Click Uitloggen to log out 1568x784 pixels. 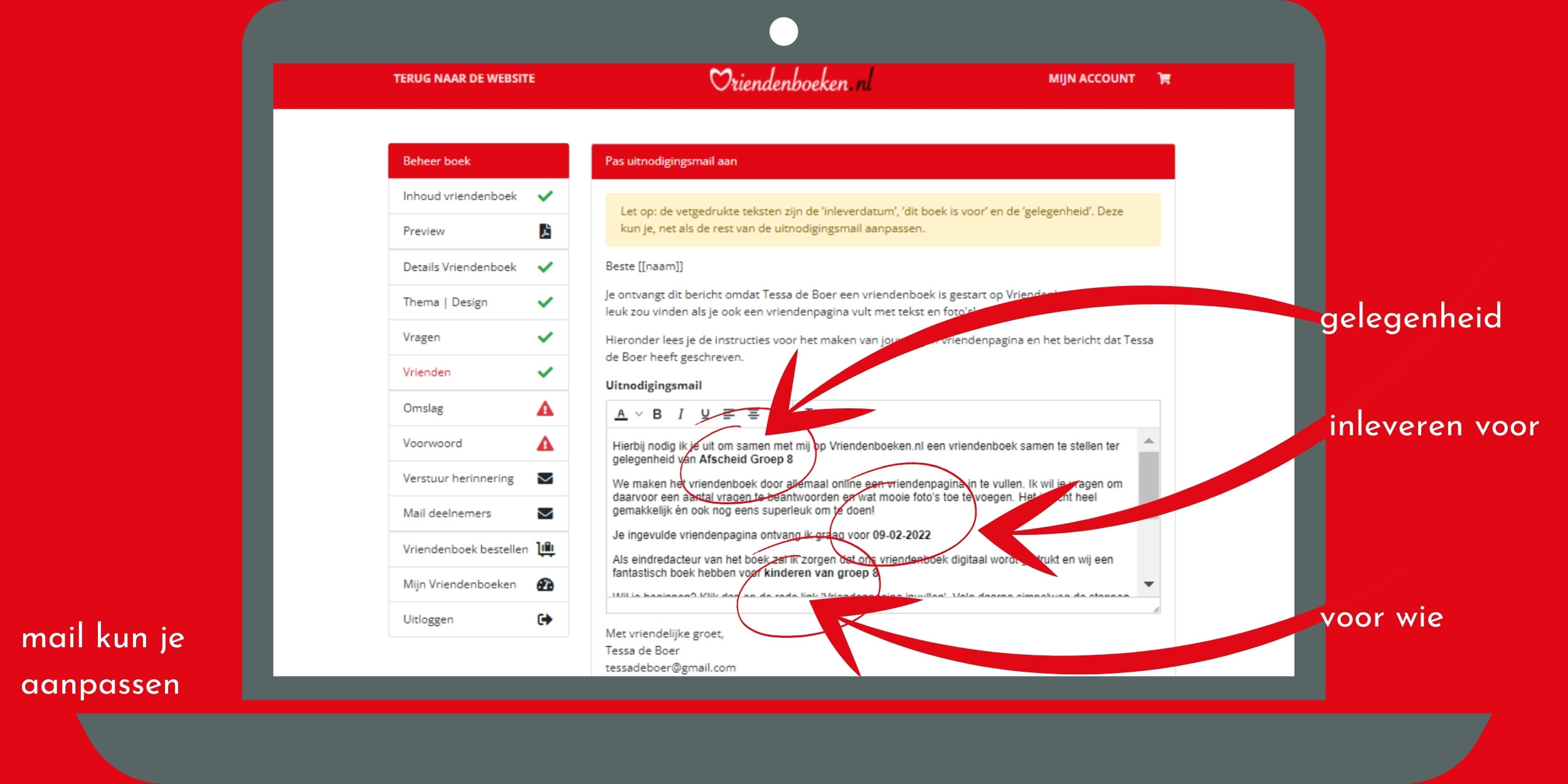[x=479, y=620]
